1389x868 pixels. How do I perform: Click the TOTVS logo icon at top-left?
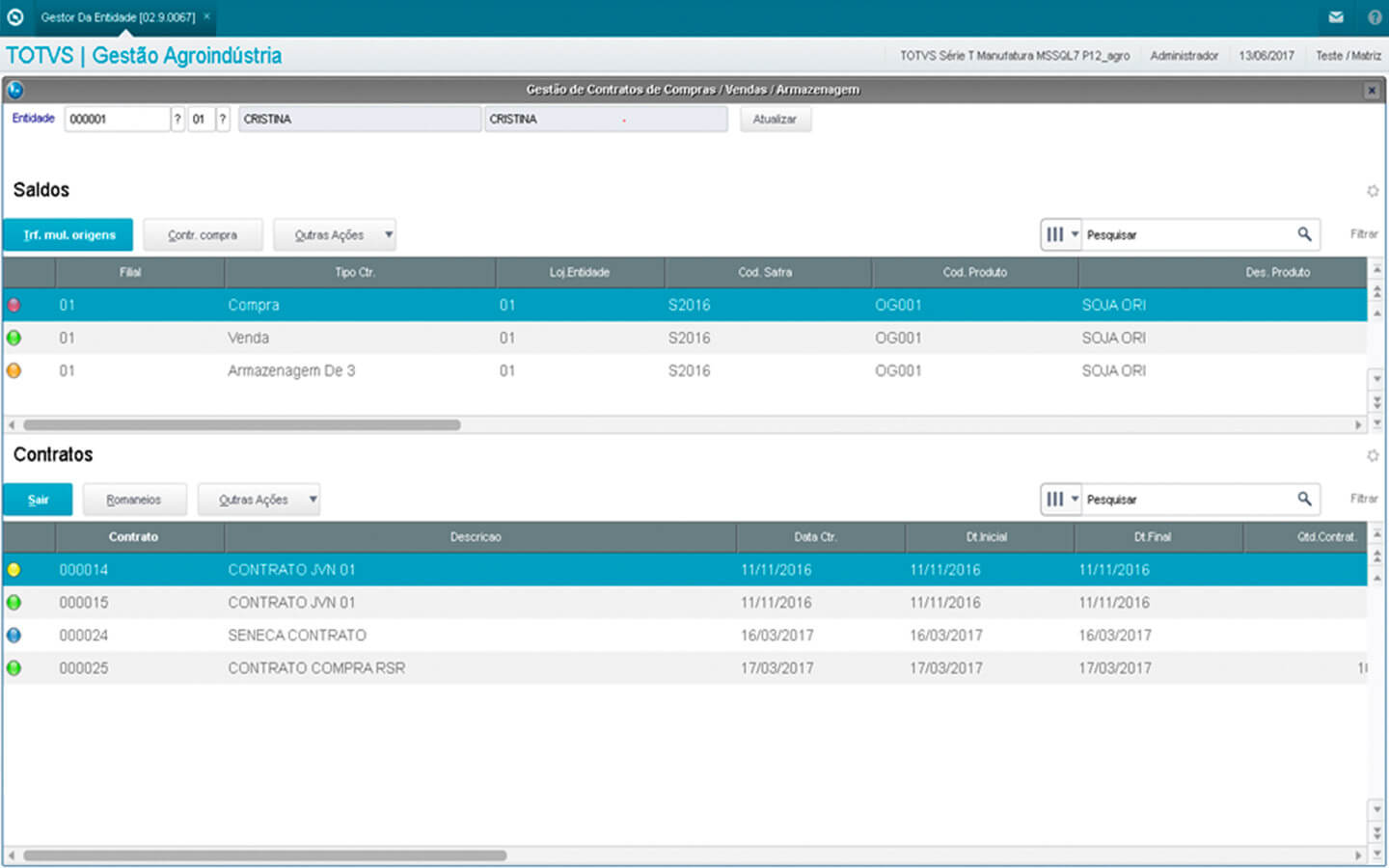point(15,17)
